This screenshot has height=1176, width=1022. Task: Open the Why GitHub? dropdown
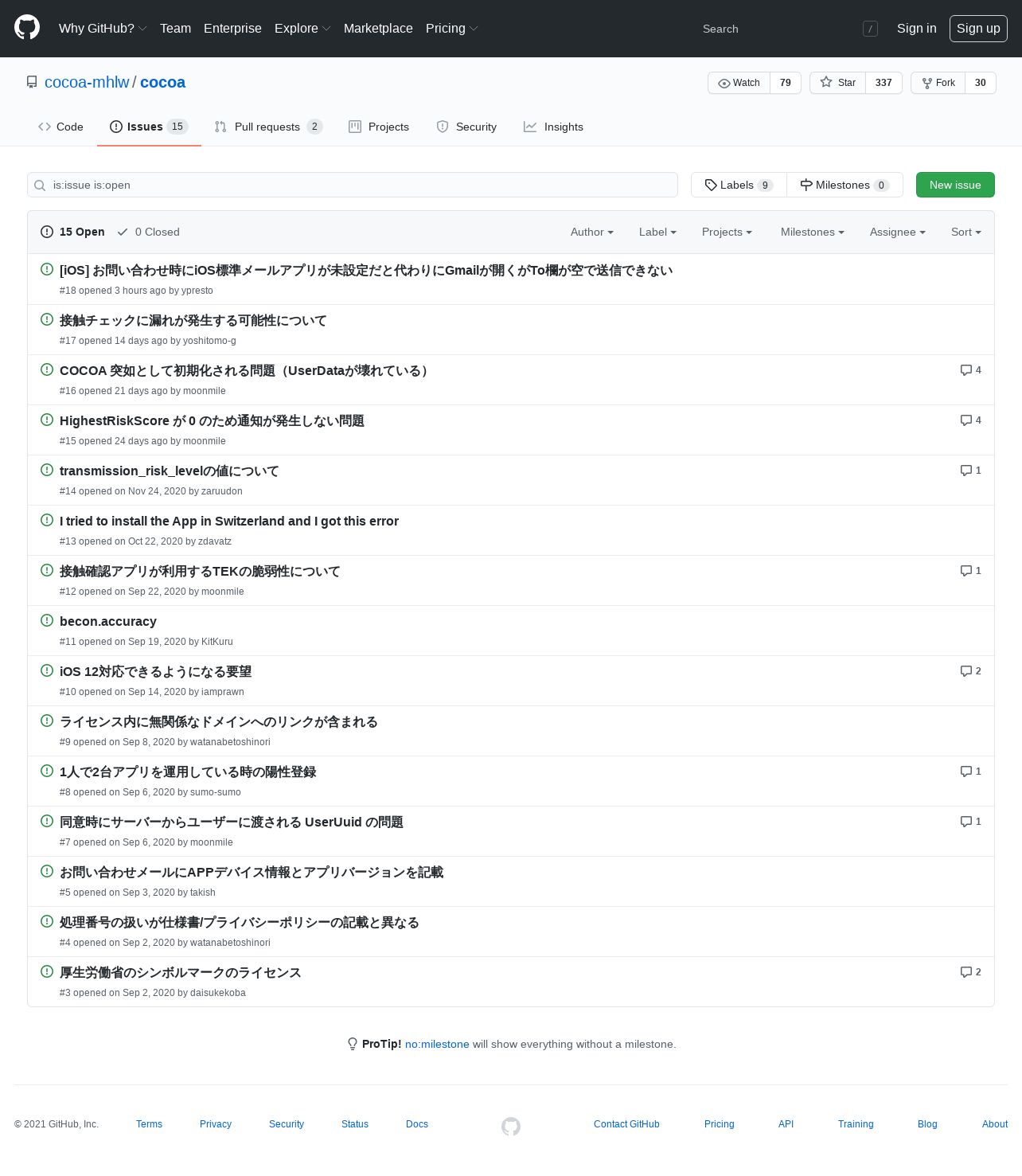click(x=103, y=29)
